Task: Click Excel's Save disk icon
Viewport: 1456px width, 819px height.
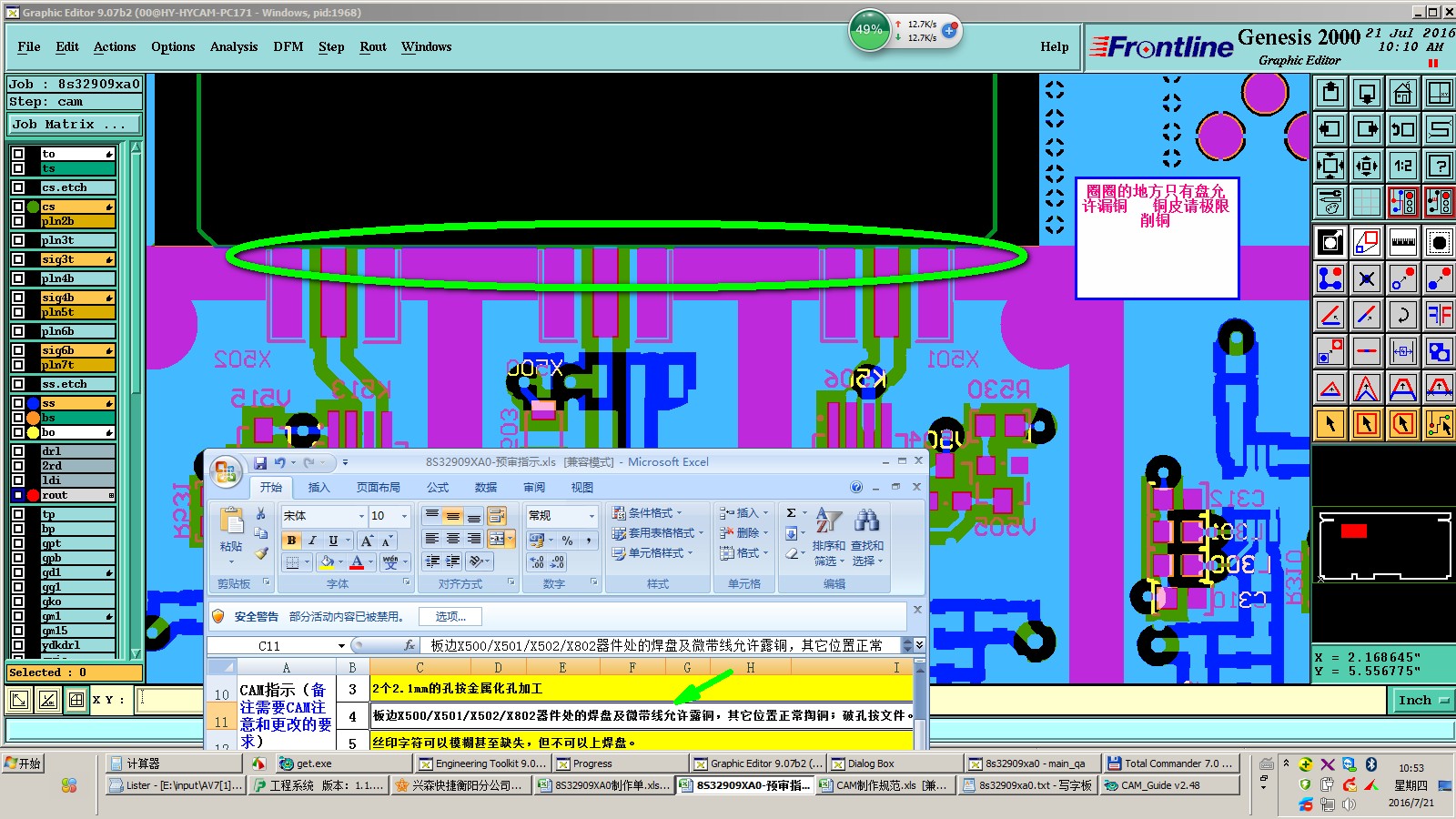Action: point(260,462)
